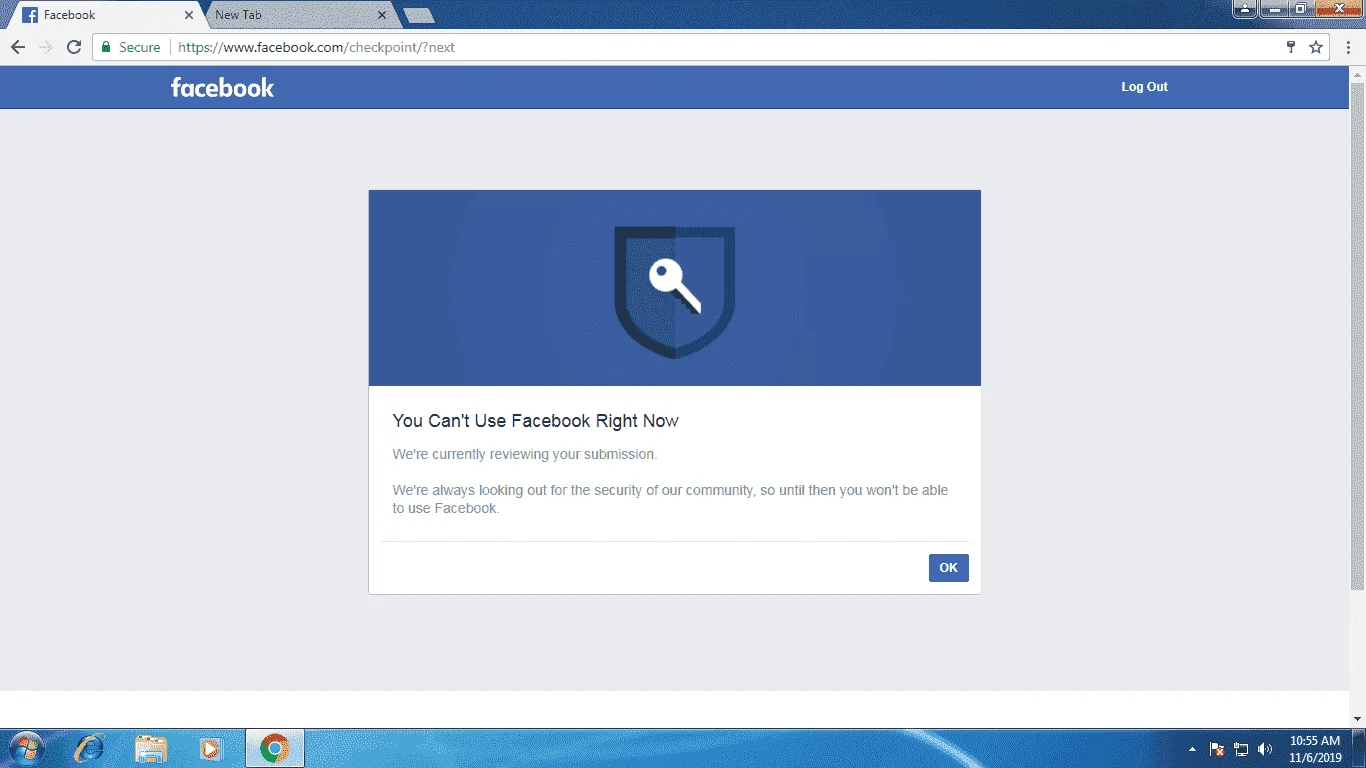Screen dimensions: 1366x768
Task: Open Windows Media Player from taskbar
Action: point(211,748)
